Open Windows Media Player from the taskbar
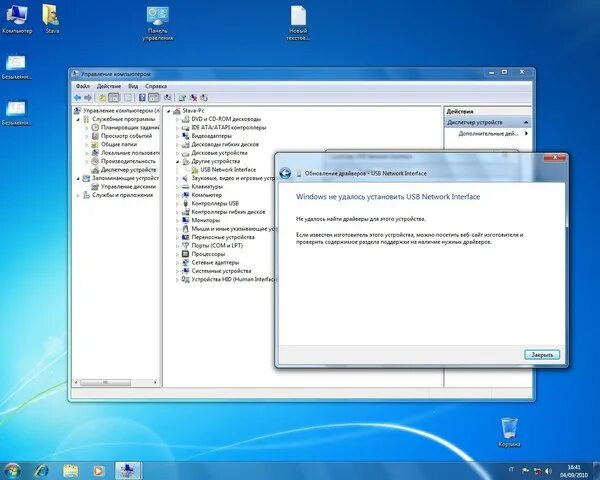Viewport: 600px width, 480px height. (99, 471)
